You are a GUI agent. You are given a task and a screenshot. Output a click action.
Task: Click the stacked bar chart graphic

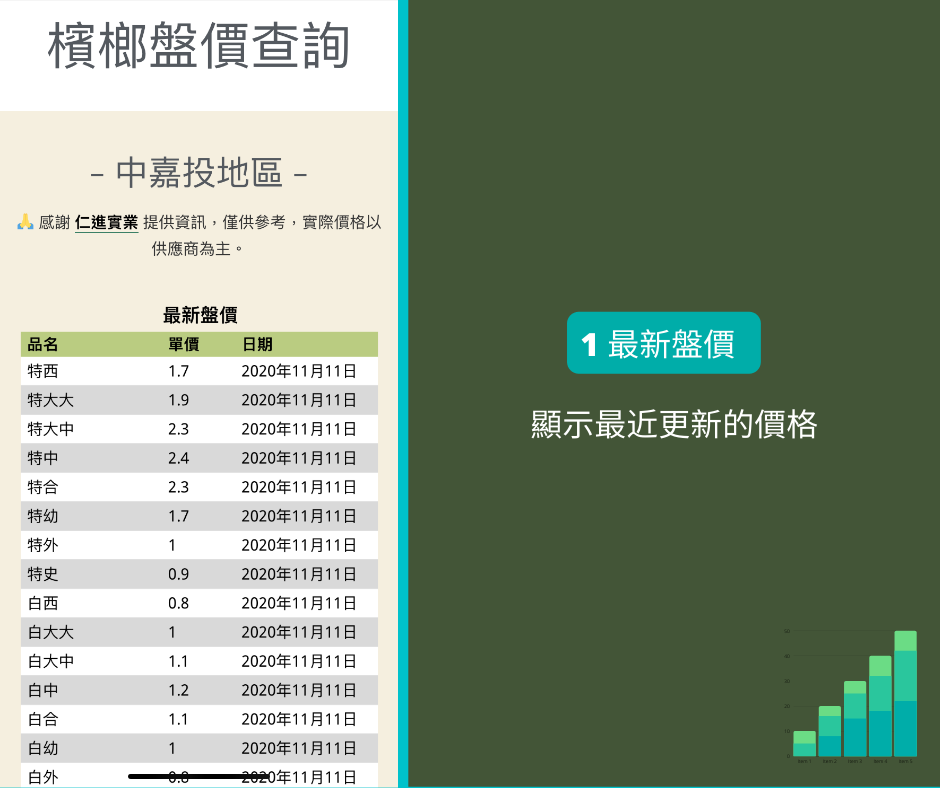tap(851, 696)
